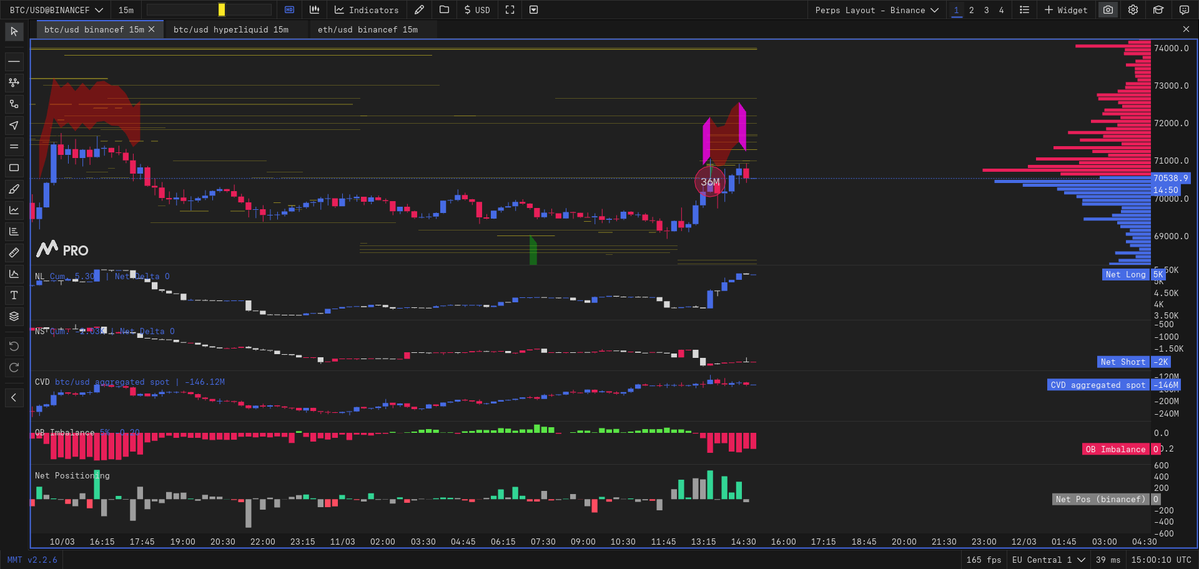This screenshot has width=1199, height=569.
Task: Collapse the left drawing toolbar
Action: [x=14, y=397]
